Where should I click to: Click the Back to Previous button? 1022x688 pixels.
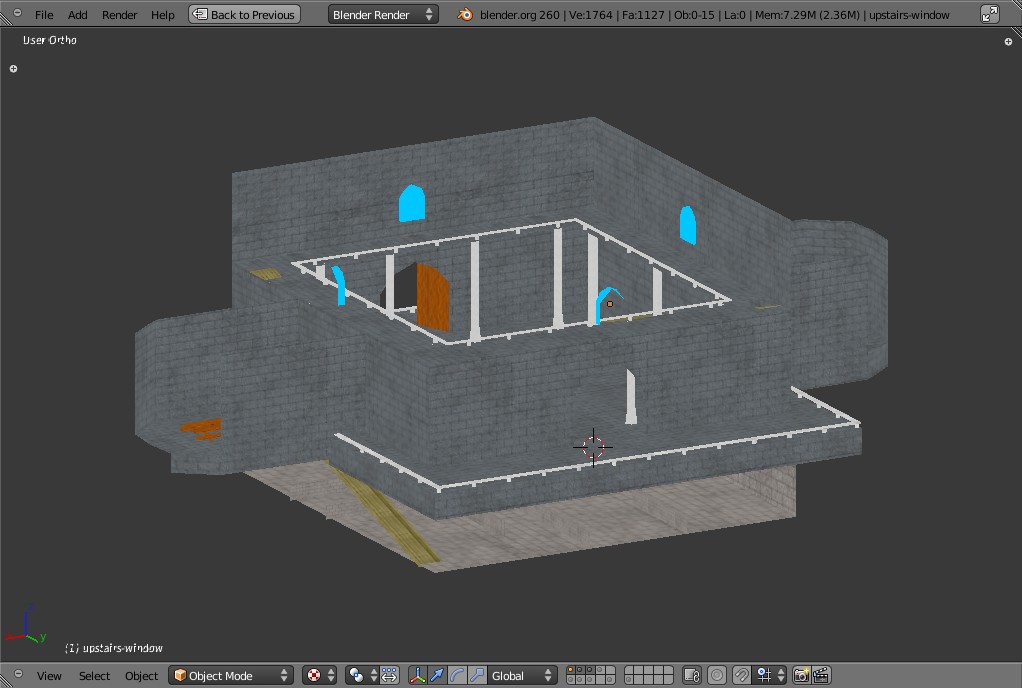pyautogui.click(x=244, y=15)
